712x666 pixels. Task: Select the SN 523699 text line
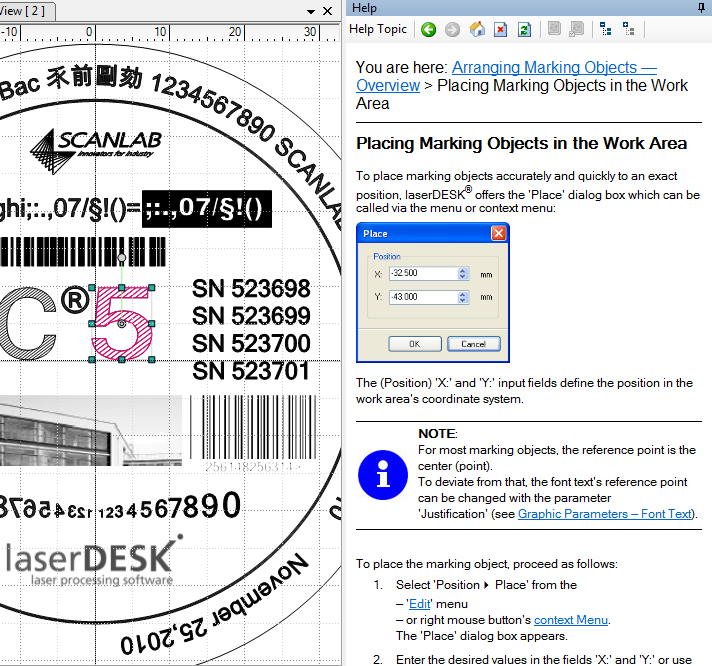pos(251,316)
